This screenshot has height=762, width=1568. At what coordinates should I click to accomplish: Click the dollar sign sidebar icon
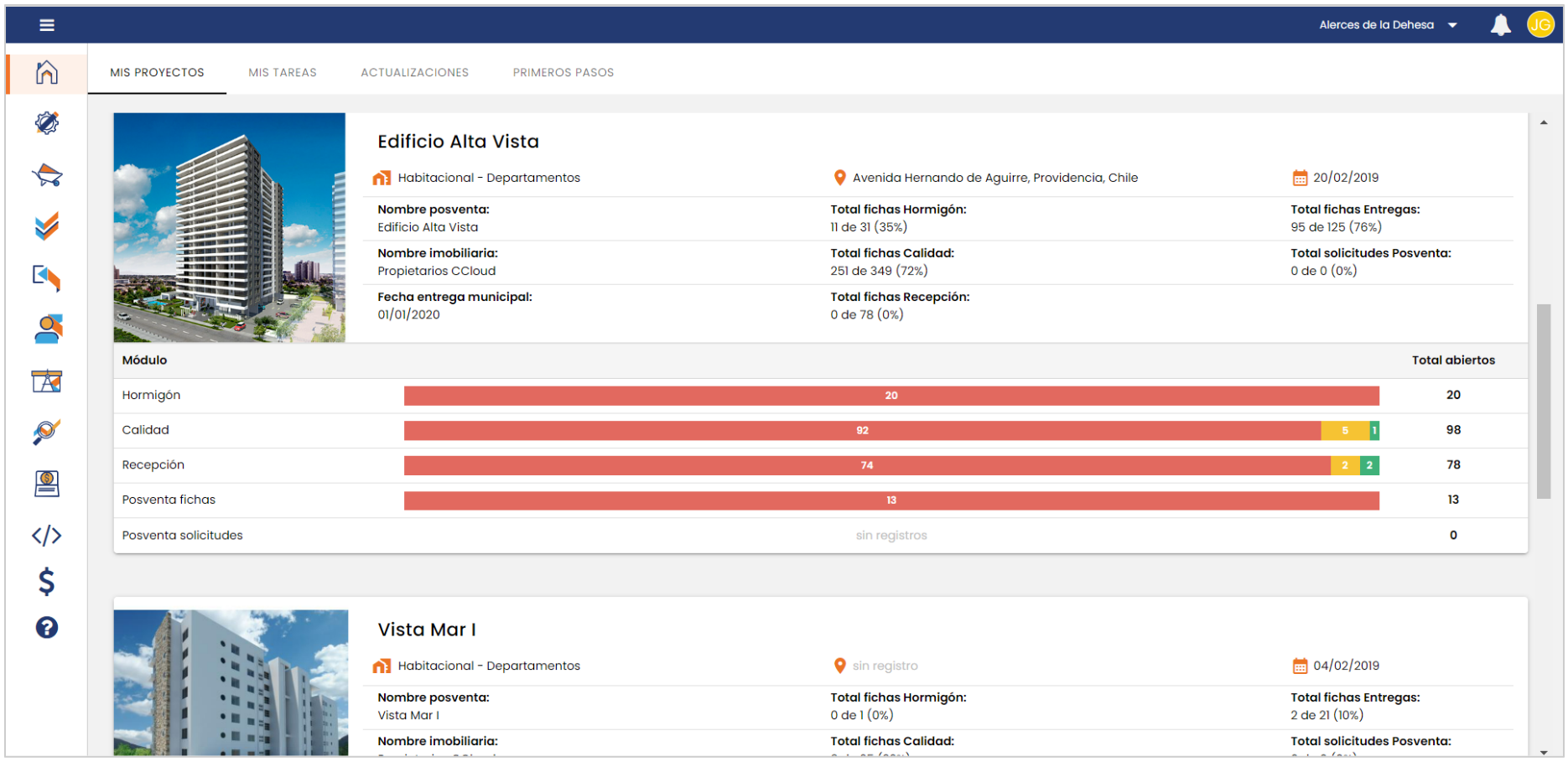tap(47, 581)
